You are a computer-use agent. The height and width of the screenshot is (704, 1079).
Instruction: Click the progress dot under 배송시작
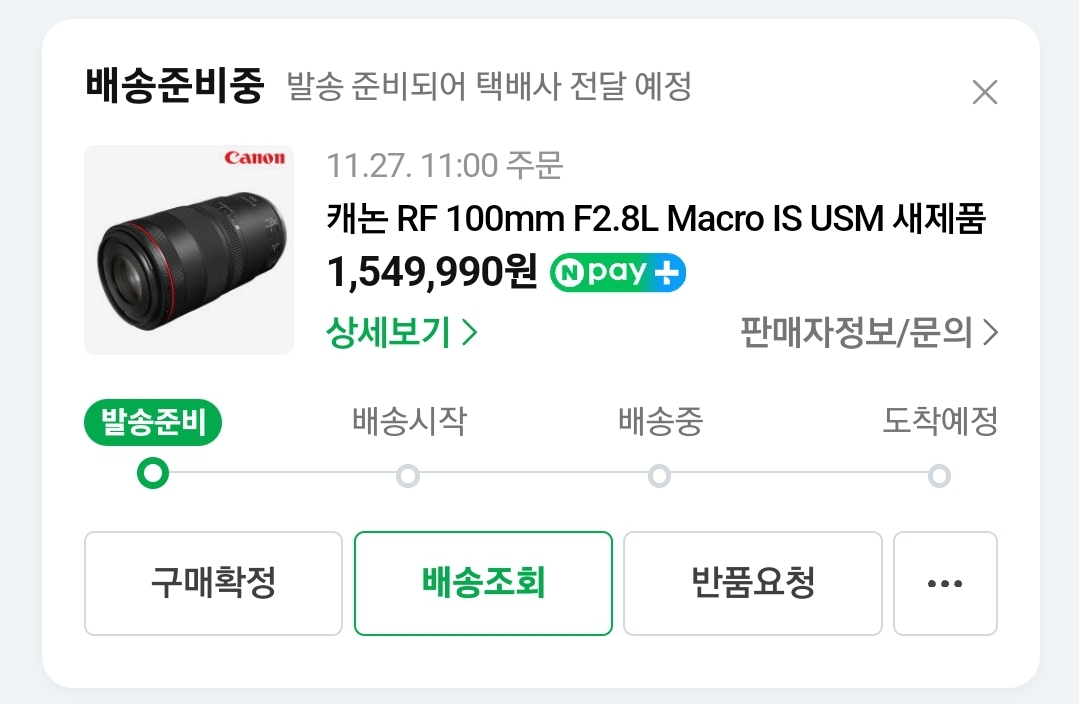click(x=408, y=476)
